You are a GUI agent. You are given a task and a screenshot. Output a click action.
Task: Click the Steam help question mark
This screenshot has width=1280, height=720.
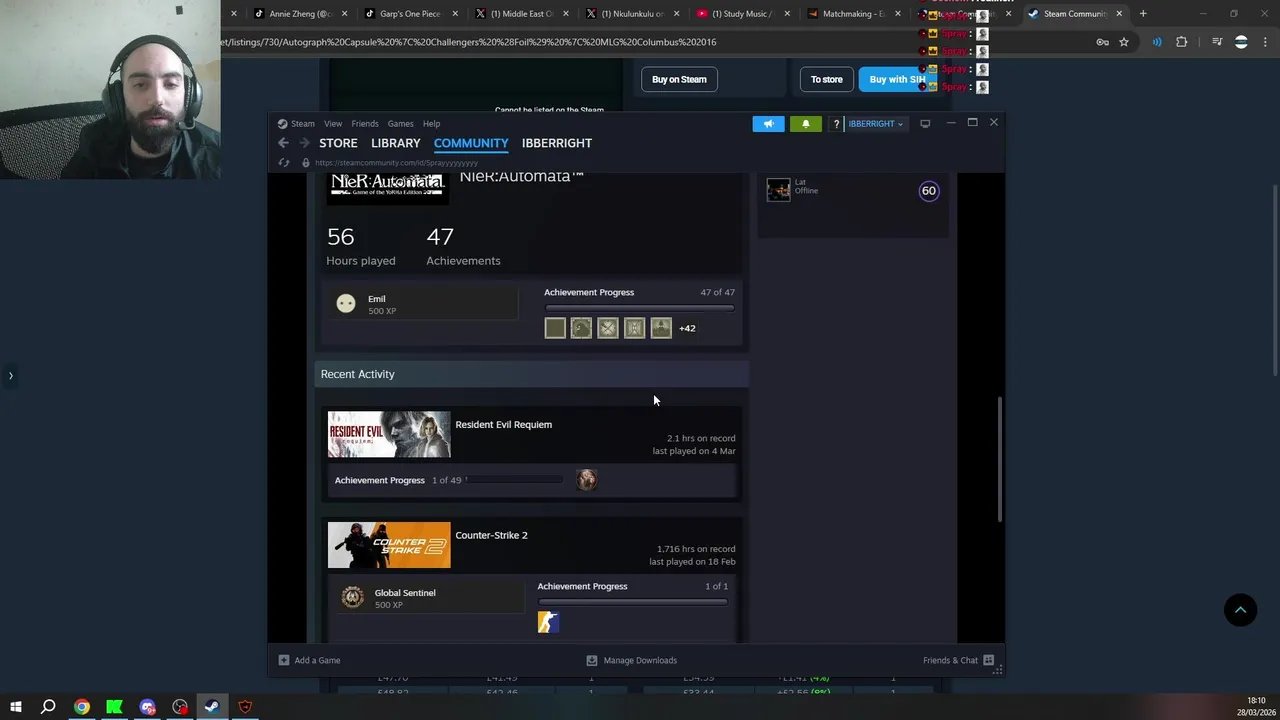tap(836, 124)
